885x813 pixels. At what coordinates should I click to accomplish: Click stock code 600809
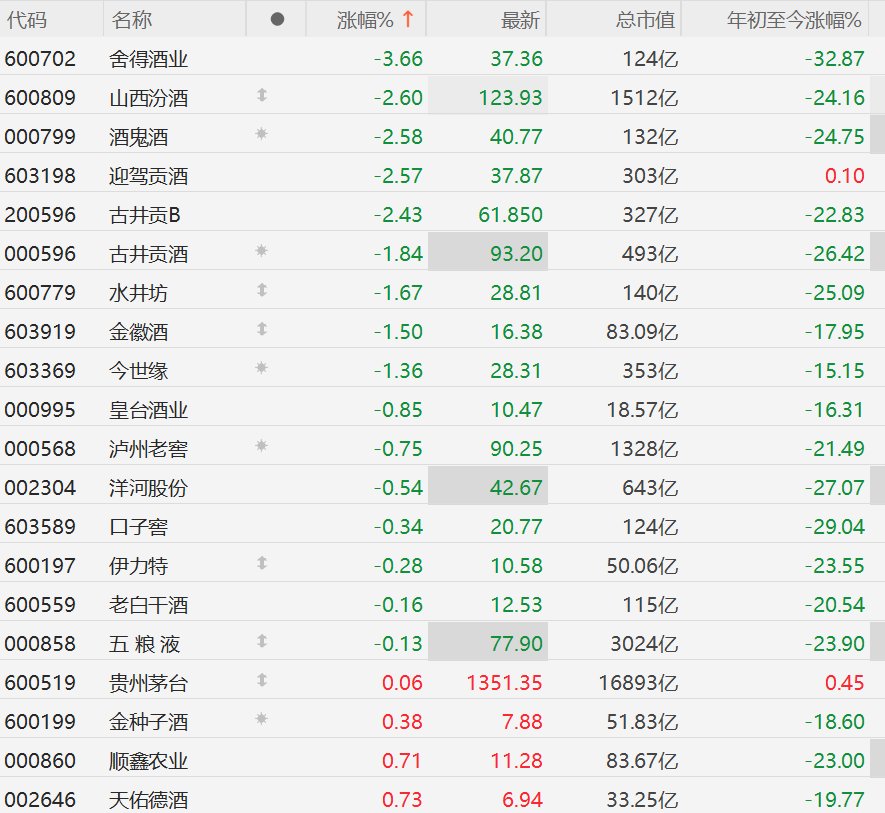[x=40, y=98]
